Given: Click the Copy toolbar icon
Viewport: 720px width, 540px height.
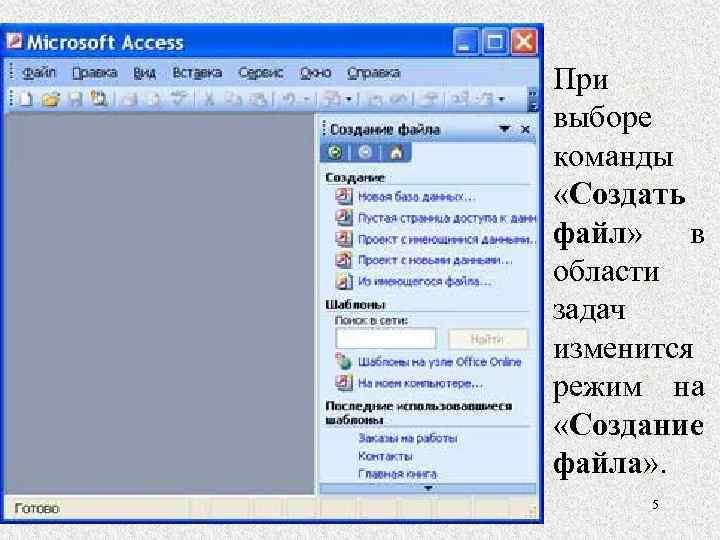Looking at the screenshot, I should tap(233, 99).
